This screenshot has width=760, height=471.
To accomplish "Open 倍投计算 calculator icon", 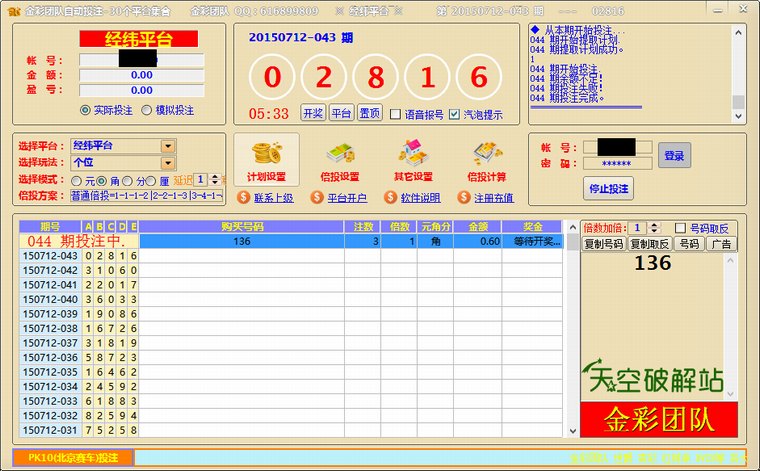I will click(487, 154).
